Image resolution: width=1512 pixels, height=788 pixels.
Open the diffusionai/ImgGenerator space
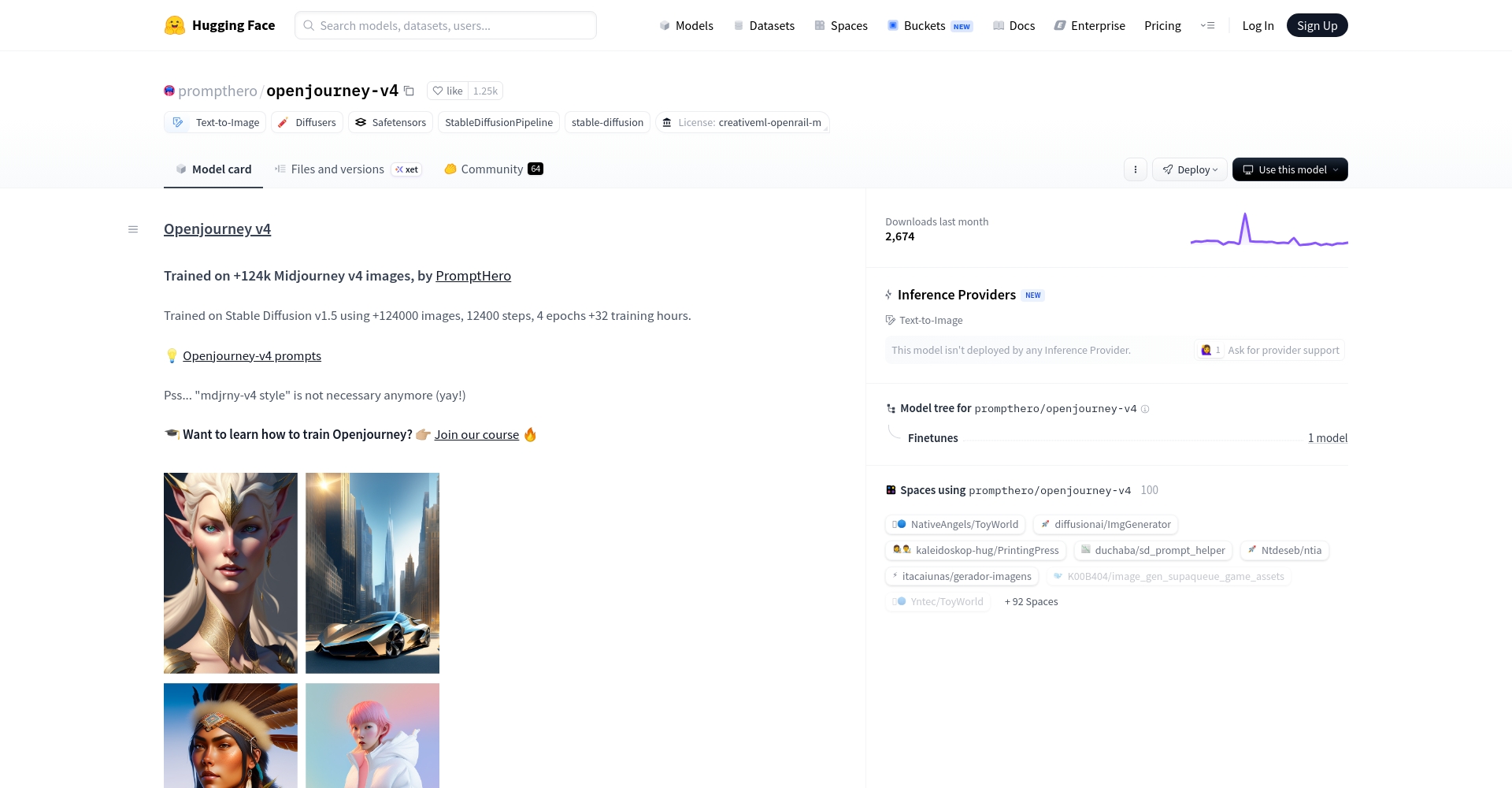(1105, 524)
